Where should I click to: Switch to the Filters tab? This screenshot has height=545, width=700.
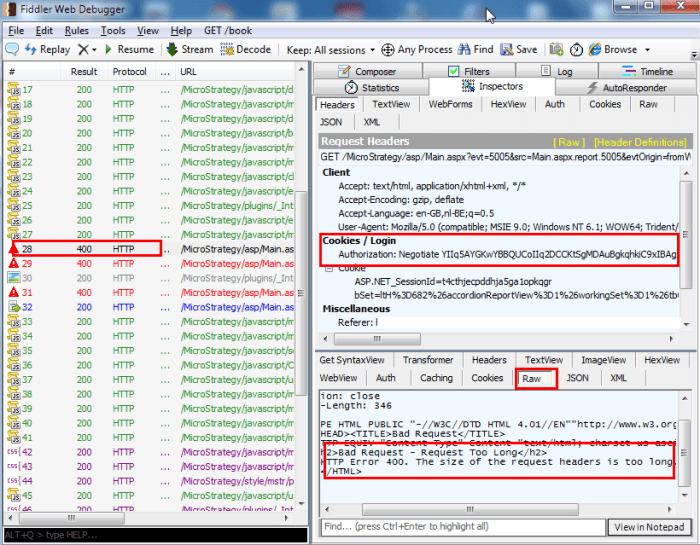coord(469,71)
